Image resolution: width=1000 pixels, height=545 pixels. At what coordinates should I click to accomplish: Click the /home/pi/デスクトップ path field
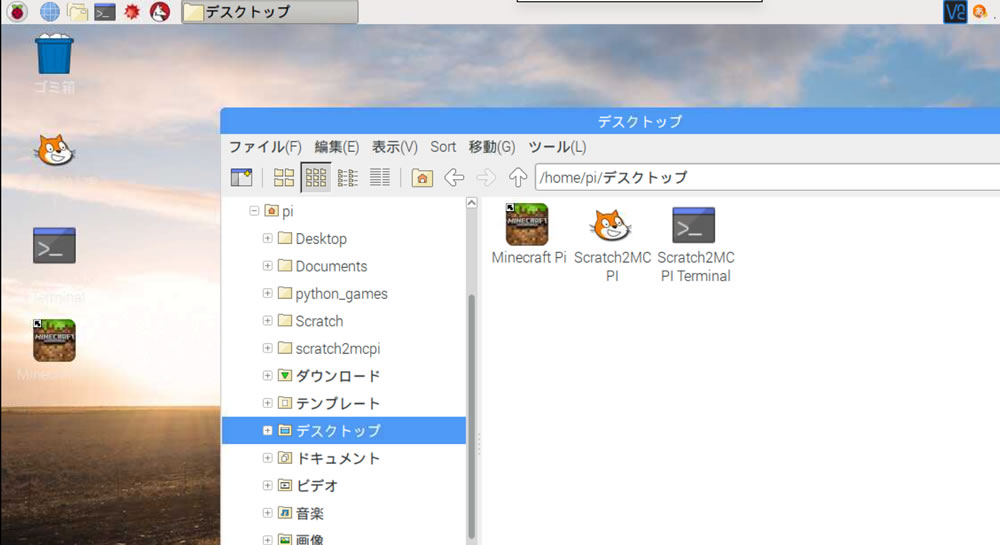(x=767, y=177)
